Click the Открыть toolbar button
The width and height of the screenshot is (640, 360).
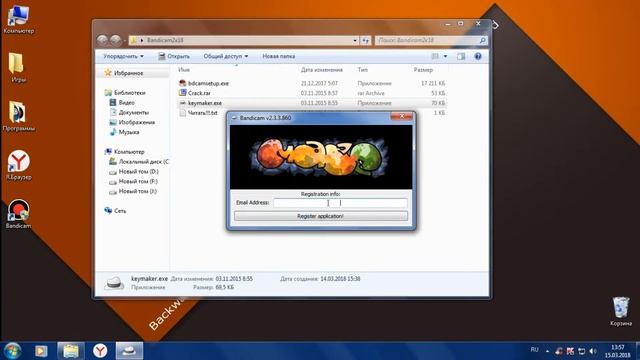pos(174,56)
